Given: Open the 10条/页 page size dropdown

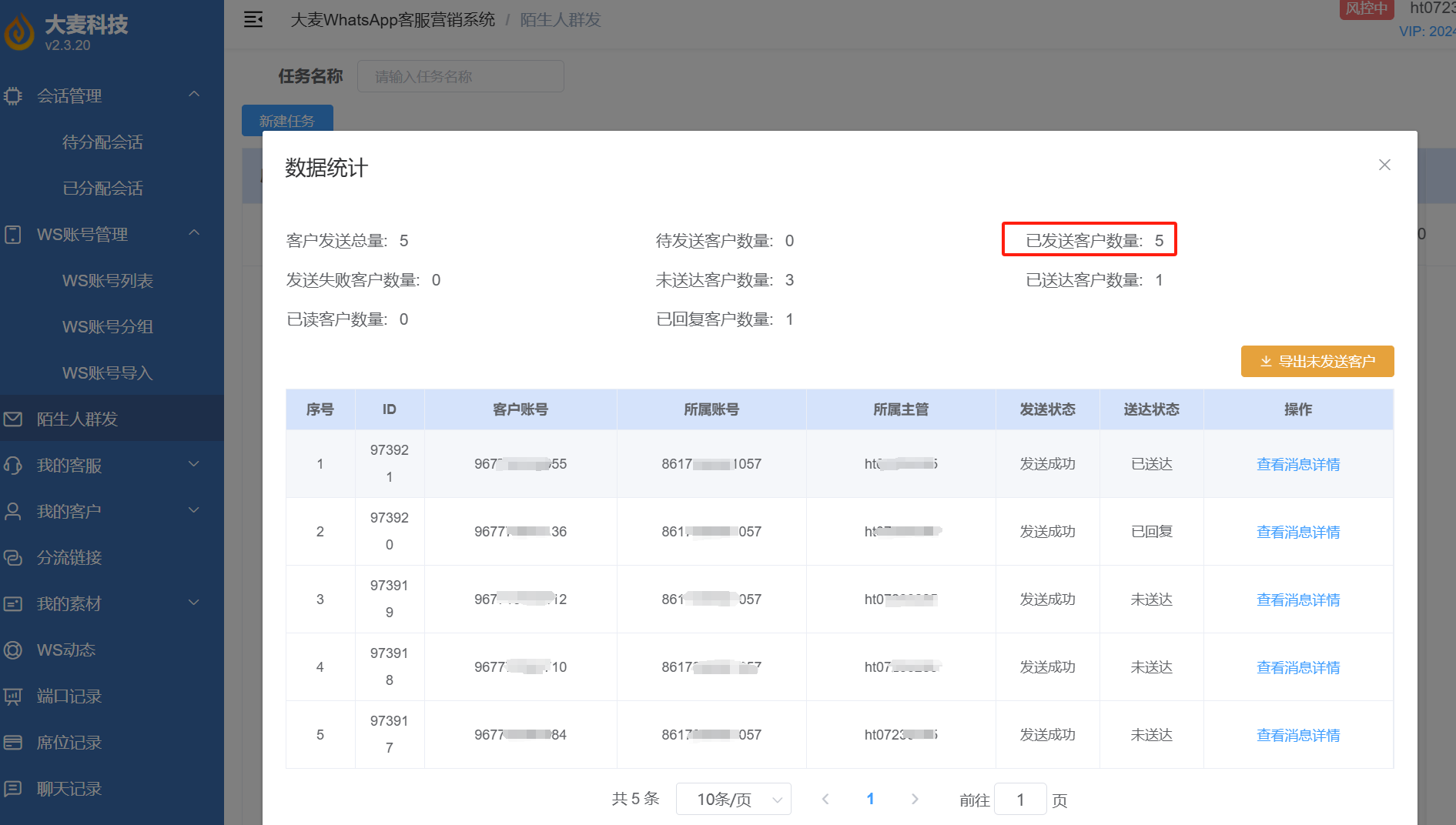Looking at the screenshot, I should click(x=734, y=799).
